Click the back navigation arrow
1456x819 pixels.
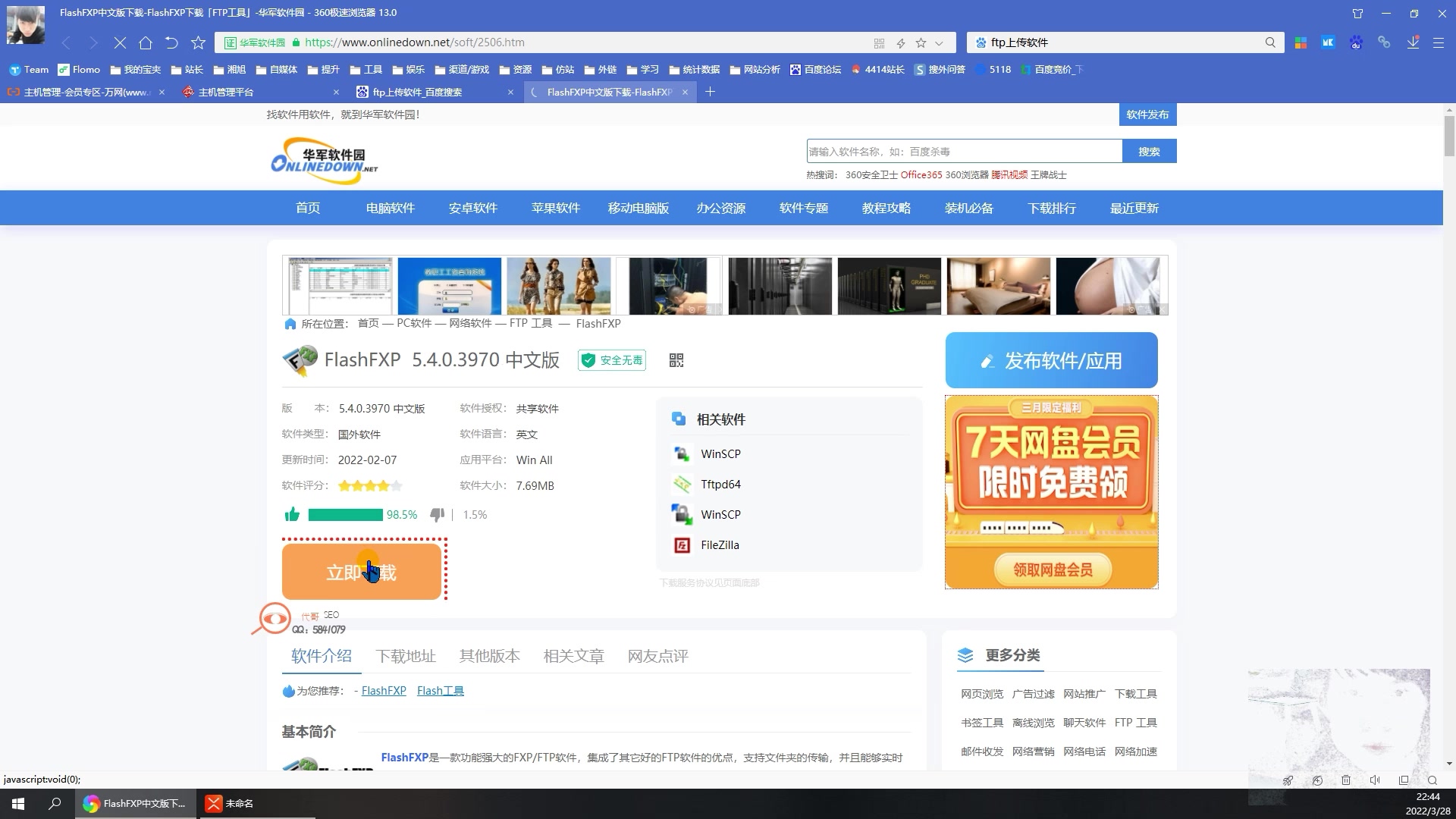(67, 42)
